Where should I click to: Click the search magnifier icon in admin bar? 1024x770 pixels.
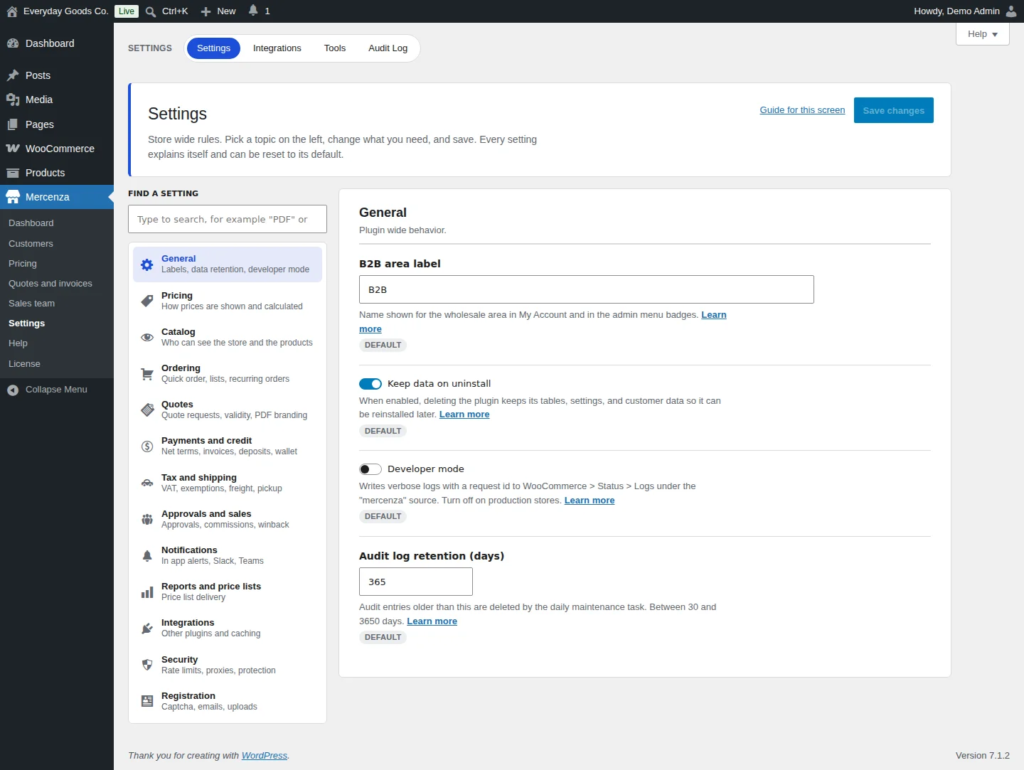point(151,11)
